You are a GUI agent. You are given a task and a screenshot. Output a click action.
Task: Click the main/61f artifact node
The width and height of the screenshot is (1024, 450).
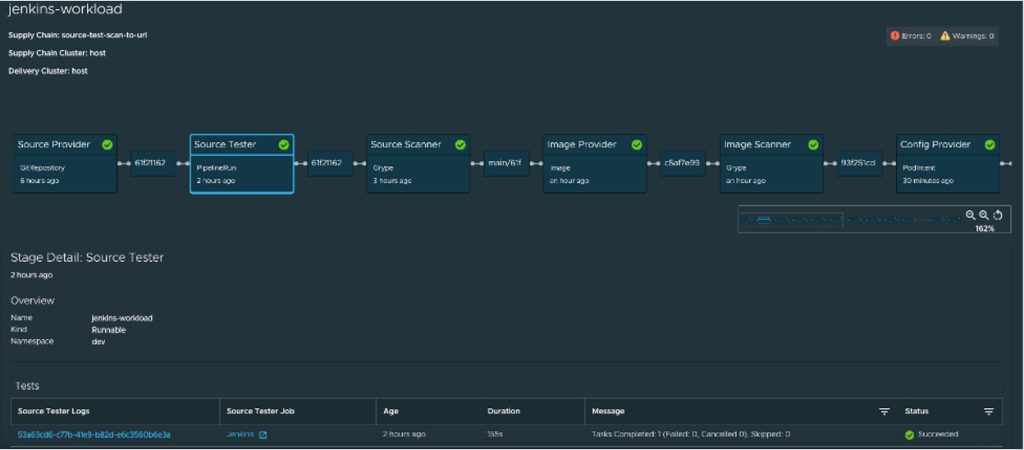click(x=507, y=163)
